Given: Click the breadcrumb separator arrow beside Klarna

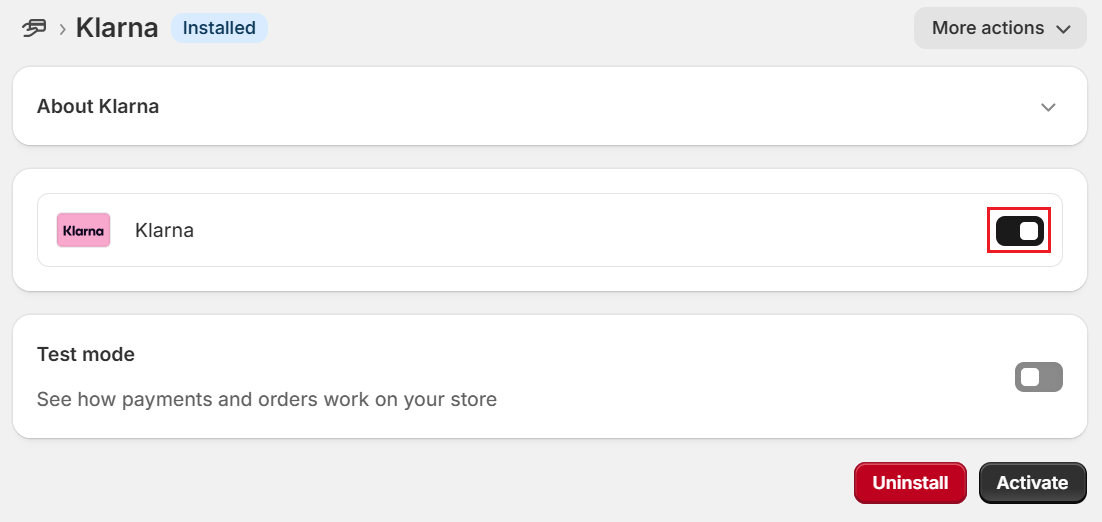Looking at the screenshot, I should (63, 29).
